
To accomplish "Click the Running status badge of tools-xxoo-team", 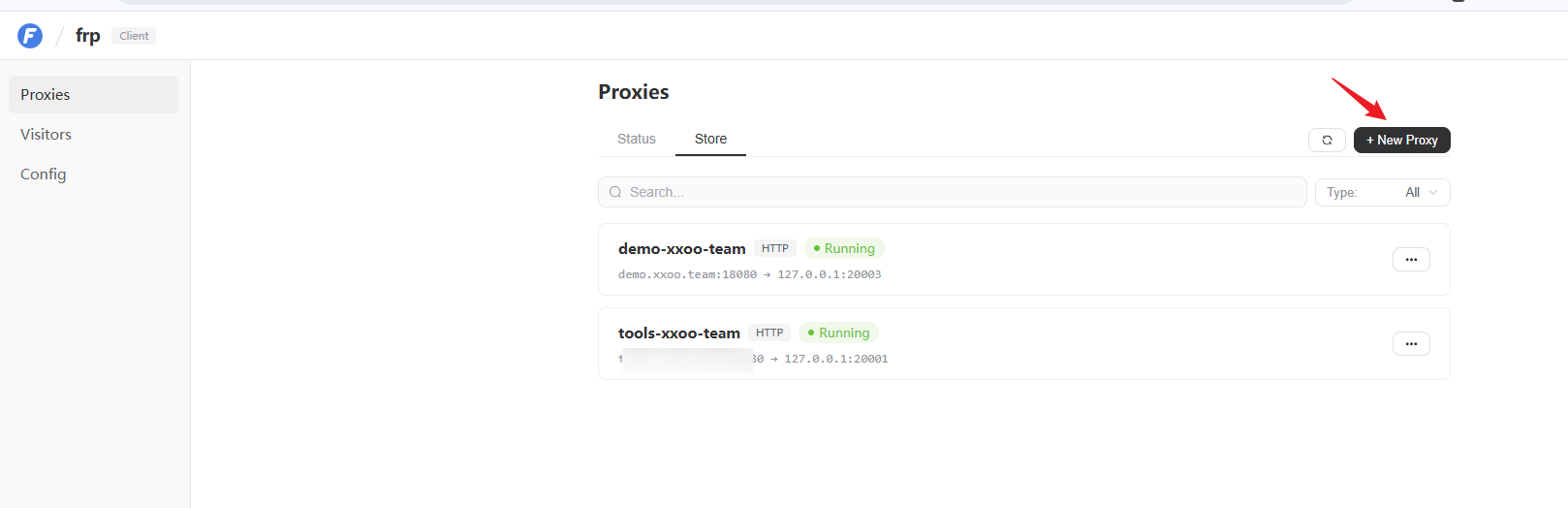I will 838,333.
